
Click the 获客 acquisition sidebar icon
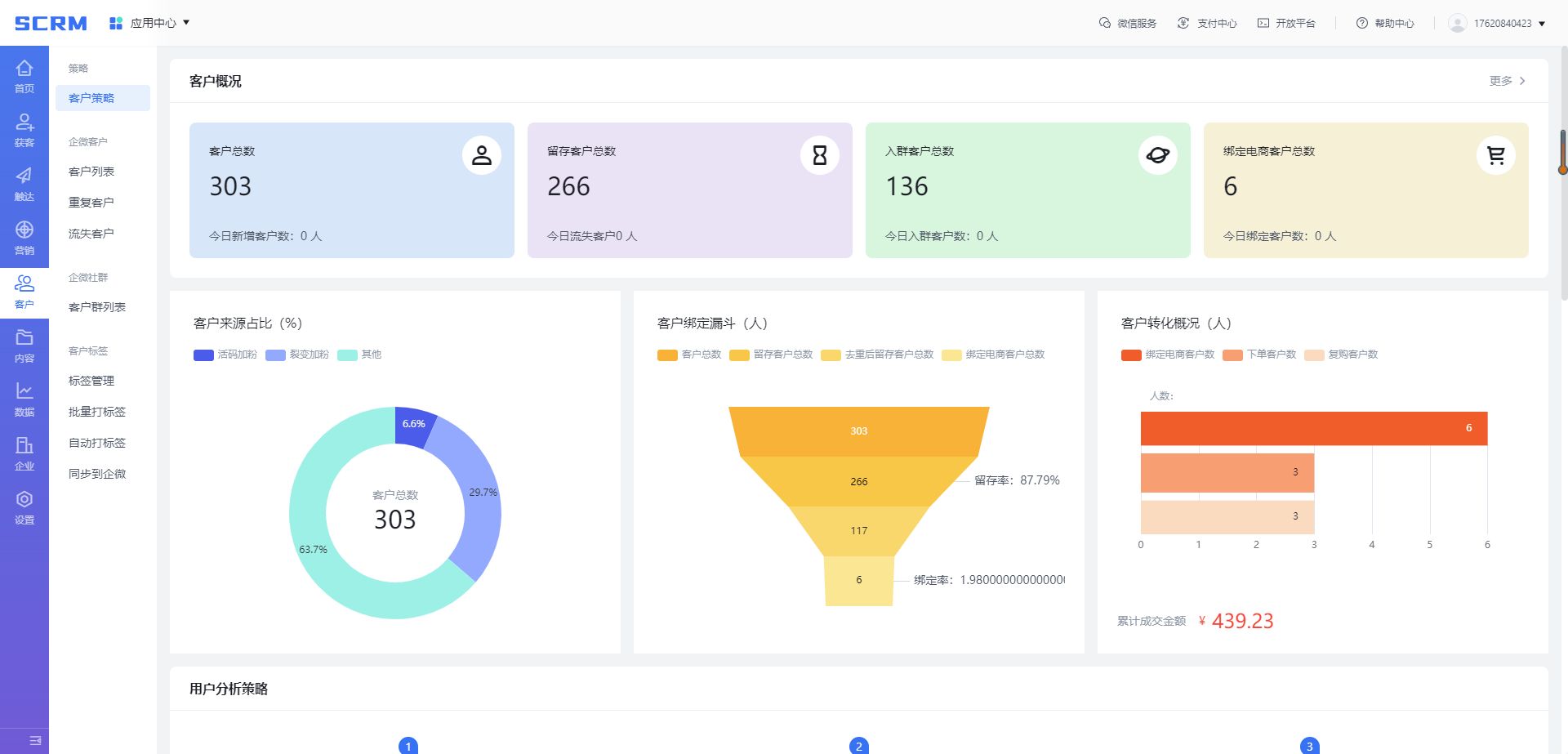[x=24, y=130]
